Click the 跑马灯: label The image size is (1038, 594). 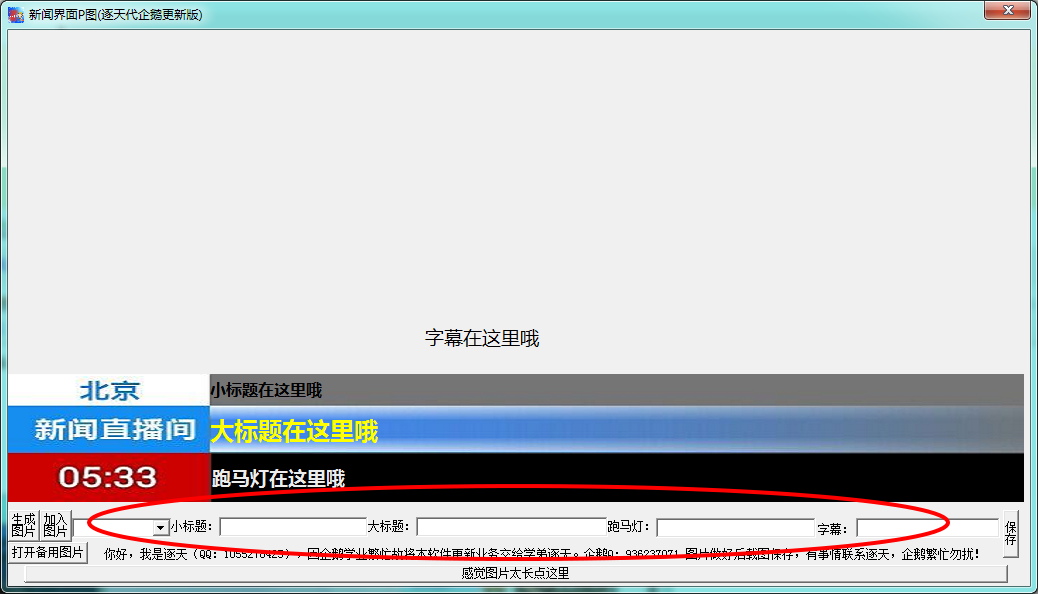click(629, 527)
